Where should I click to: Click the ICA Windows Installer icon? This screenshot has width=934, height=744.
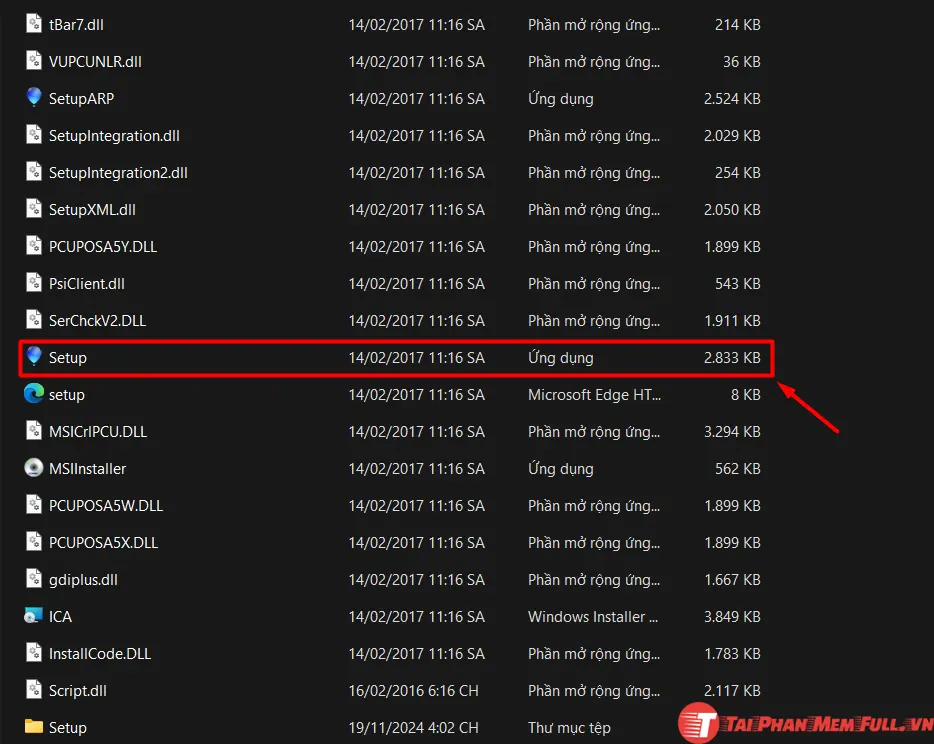34,616
